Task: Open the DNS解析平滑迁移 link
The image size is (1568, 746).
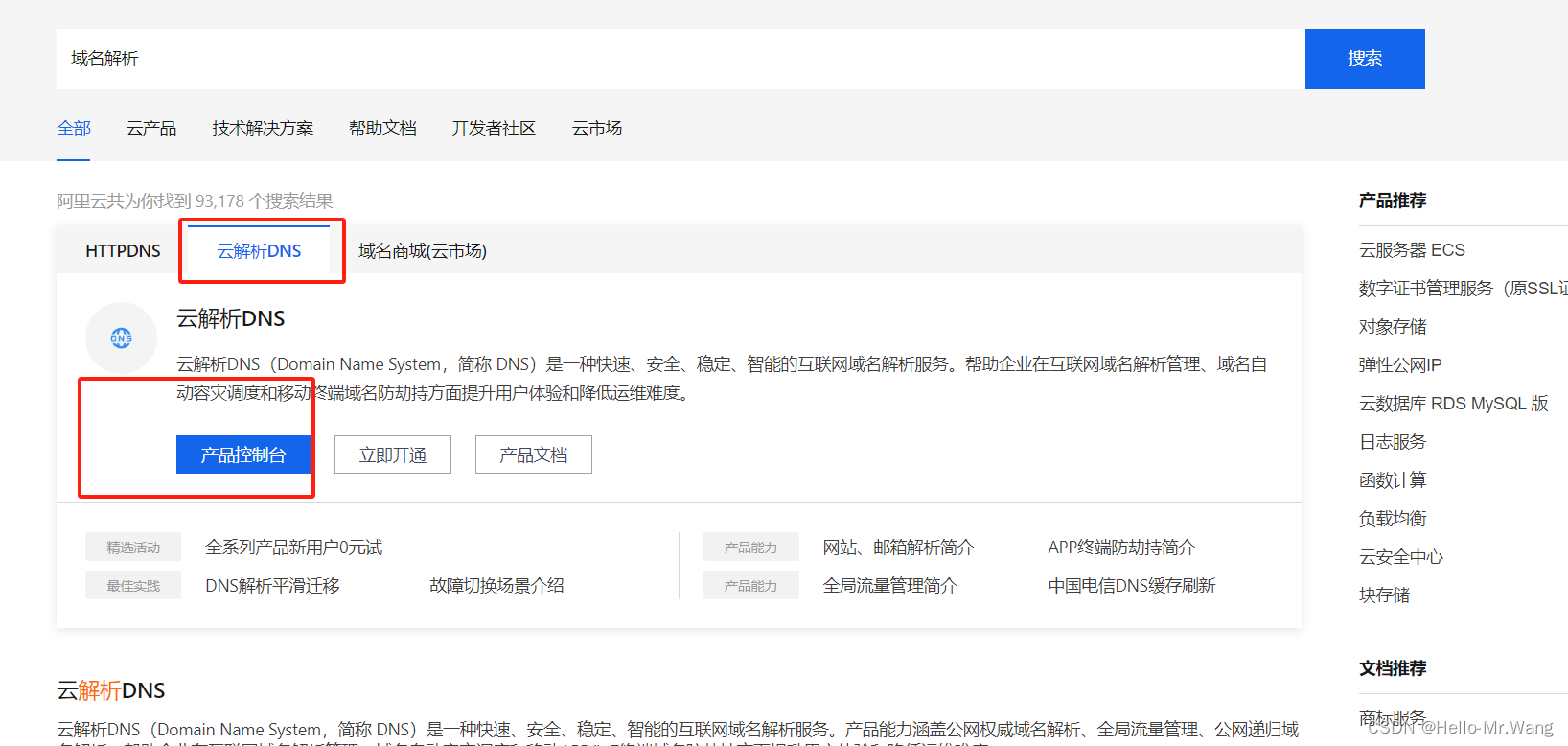Action: 272,586
